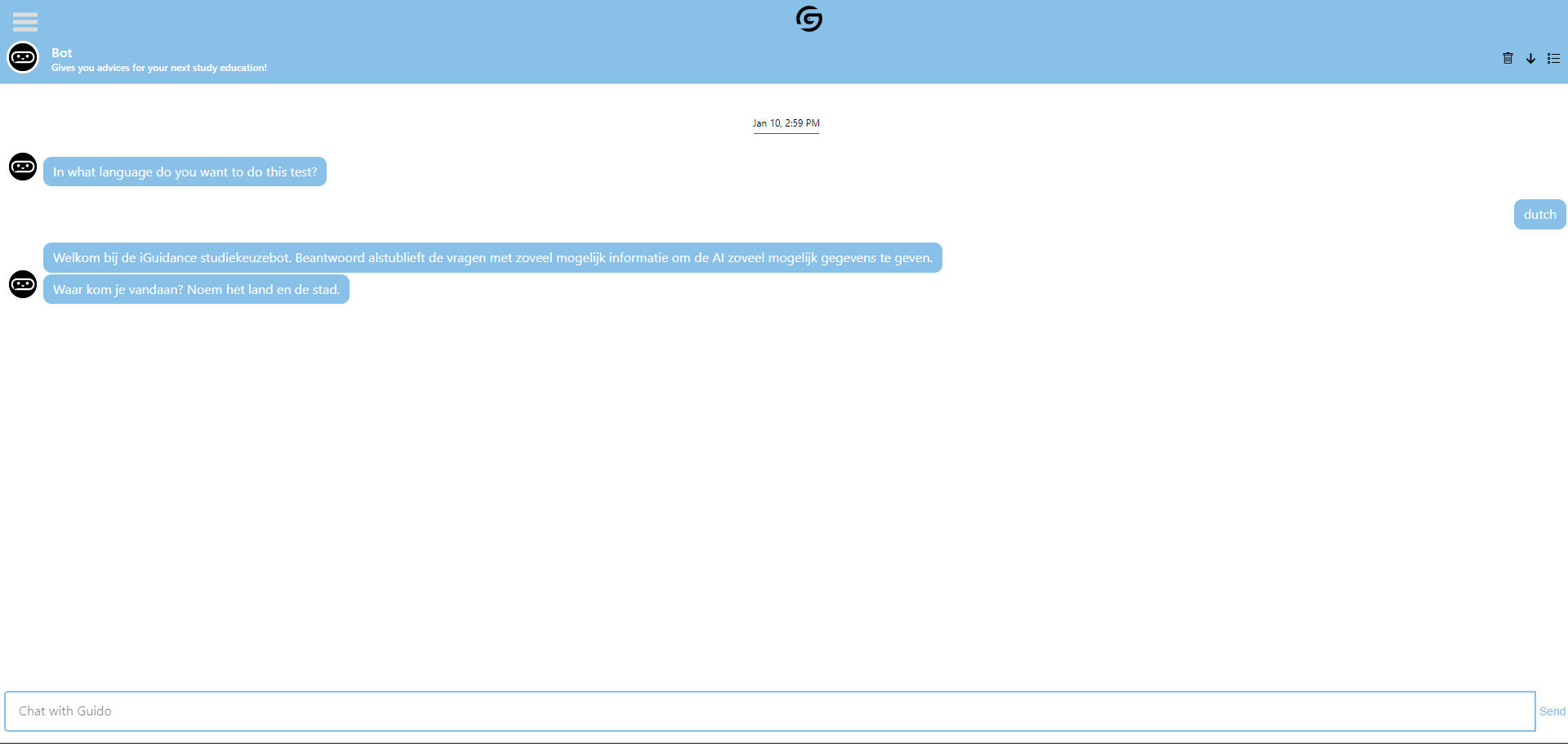Click bot avatar beside Dutch welcome message

tap(23, 284)
